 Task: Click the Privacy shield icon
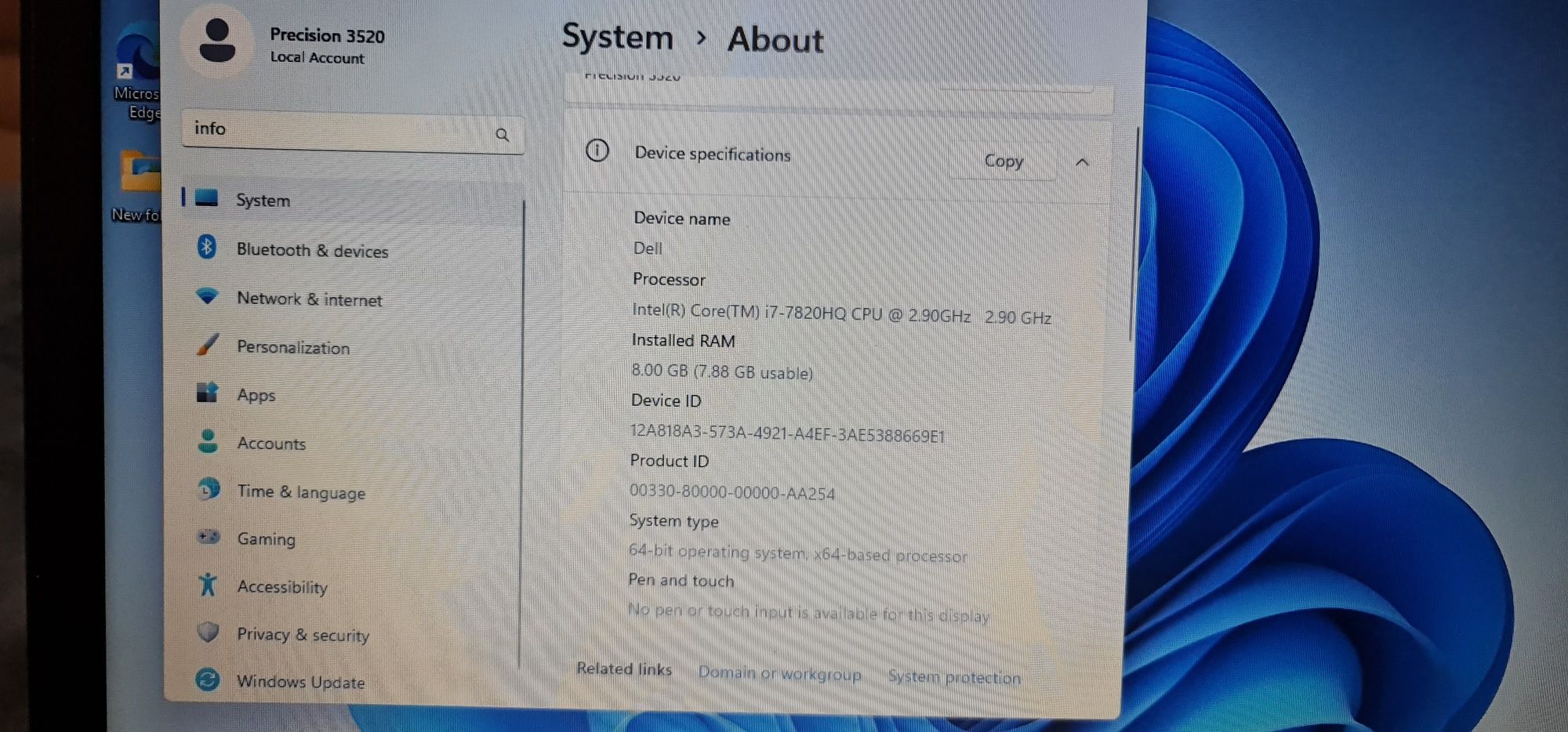(208, 632)
